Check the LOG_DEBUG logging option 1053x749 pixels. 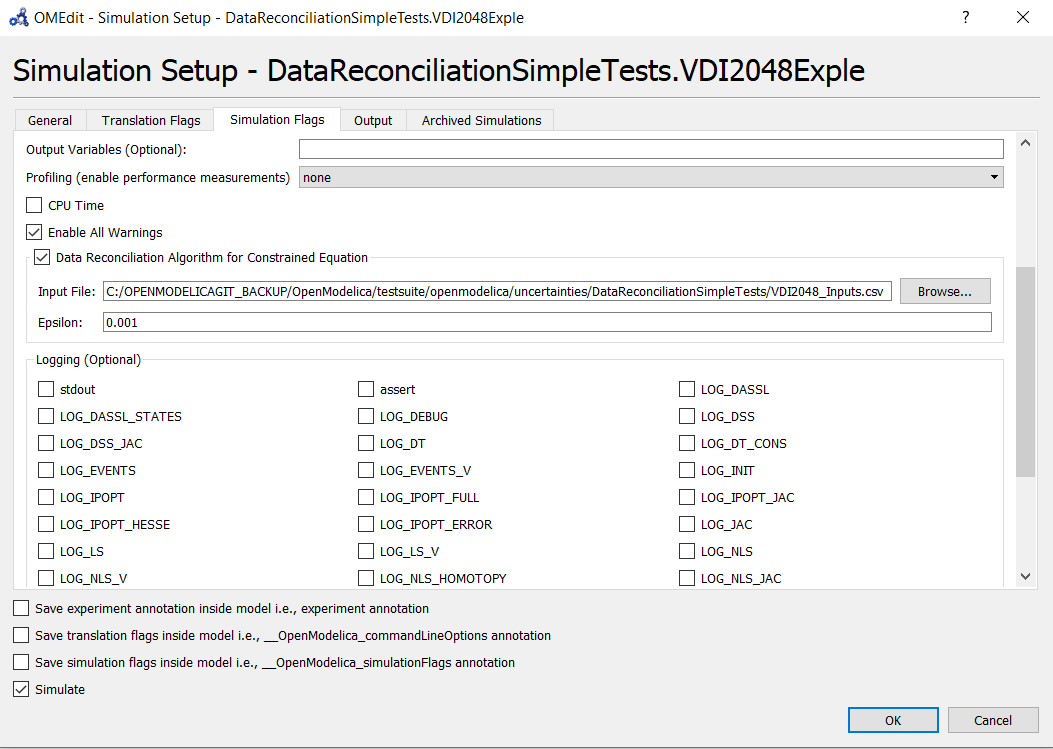pyautogui.click(x=366, y=416)
